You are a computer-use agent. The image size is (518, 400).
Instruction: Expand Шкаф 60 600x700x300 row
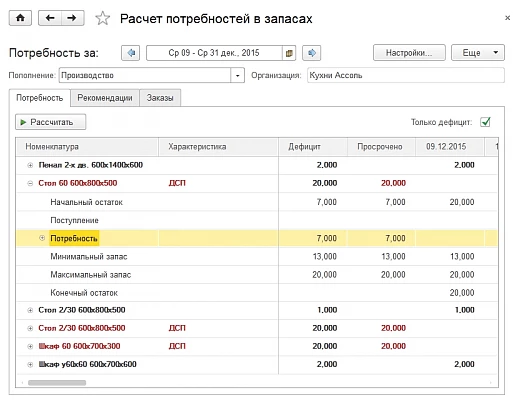pyautogui.click(x=30, y=346)
